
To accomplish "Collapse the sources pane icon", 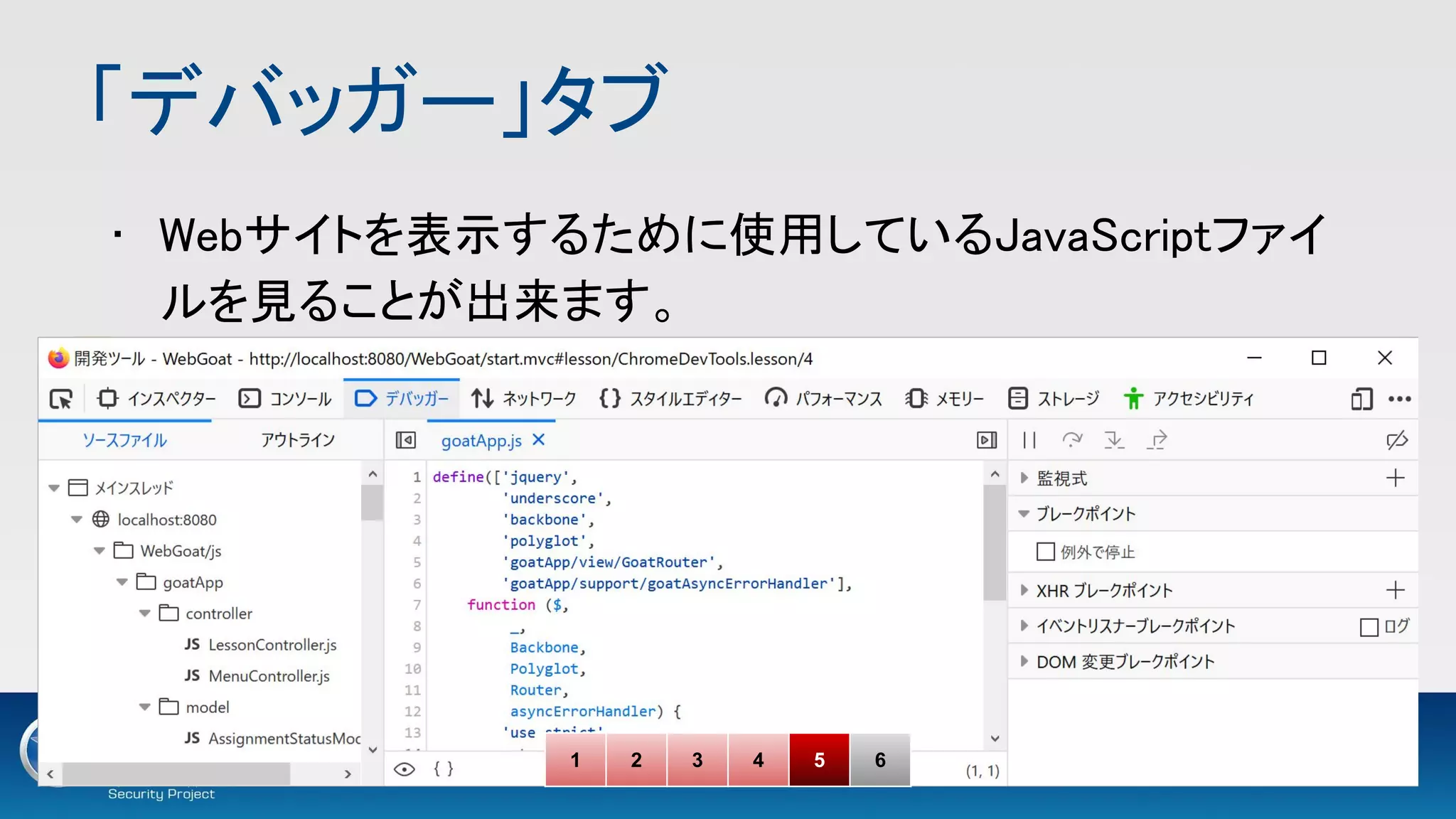I will 405,440.
